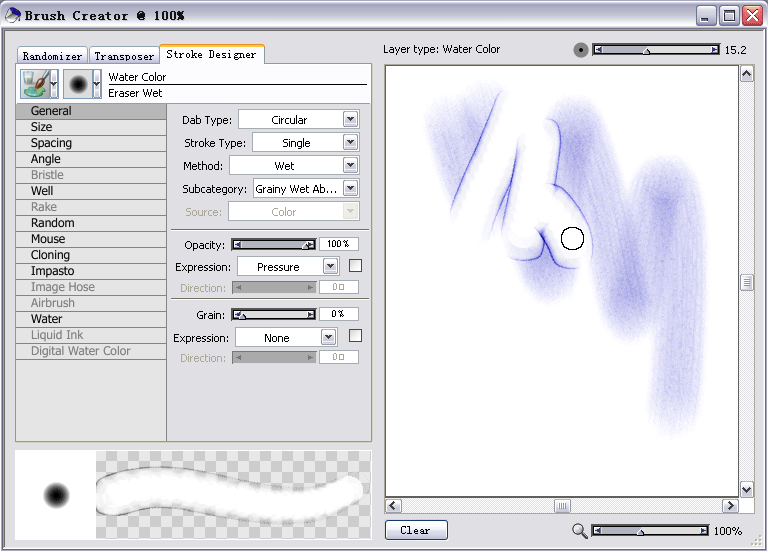
Task: Toggle invert checkbox for Grain expression
Action: [356, 336]
